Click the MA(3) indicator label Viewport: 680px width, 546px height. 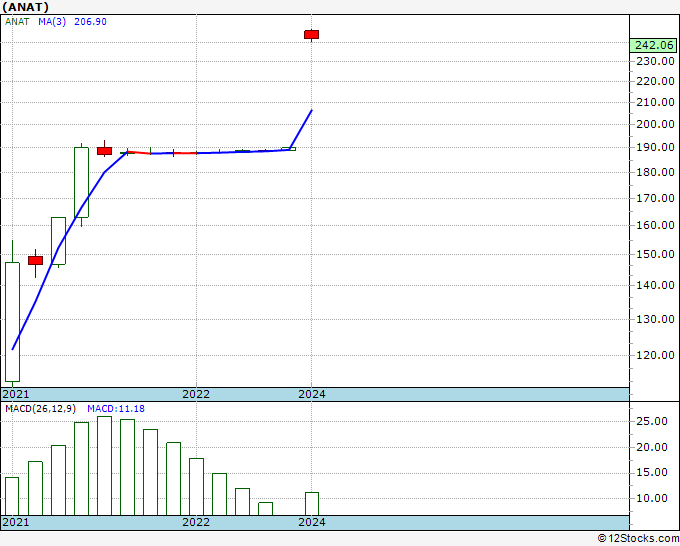[x=52, y=22]
